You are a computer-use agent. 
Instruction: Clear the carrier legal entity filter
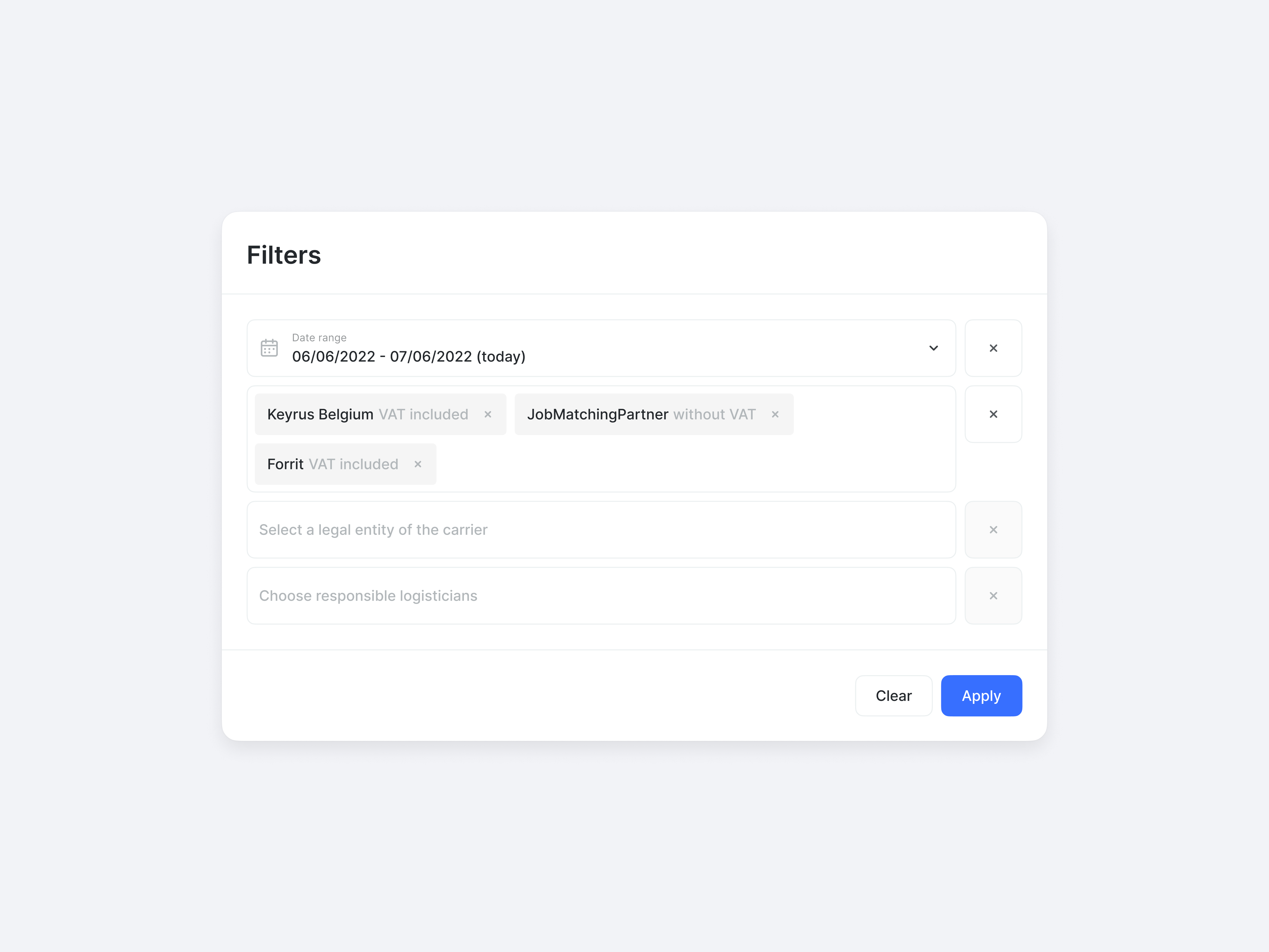993,530
